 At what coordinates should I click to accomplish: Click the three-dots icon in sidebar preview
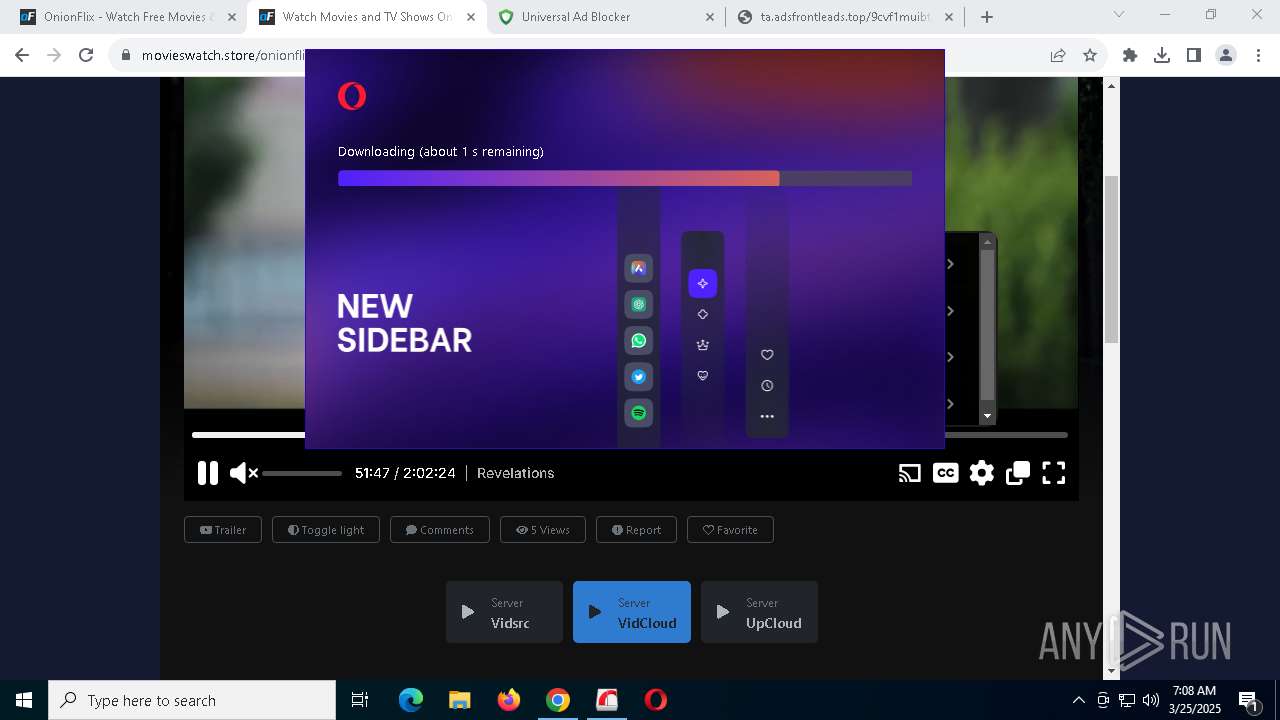pyautogui.click(x=767, y=416)
